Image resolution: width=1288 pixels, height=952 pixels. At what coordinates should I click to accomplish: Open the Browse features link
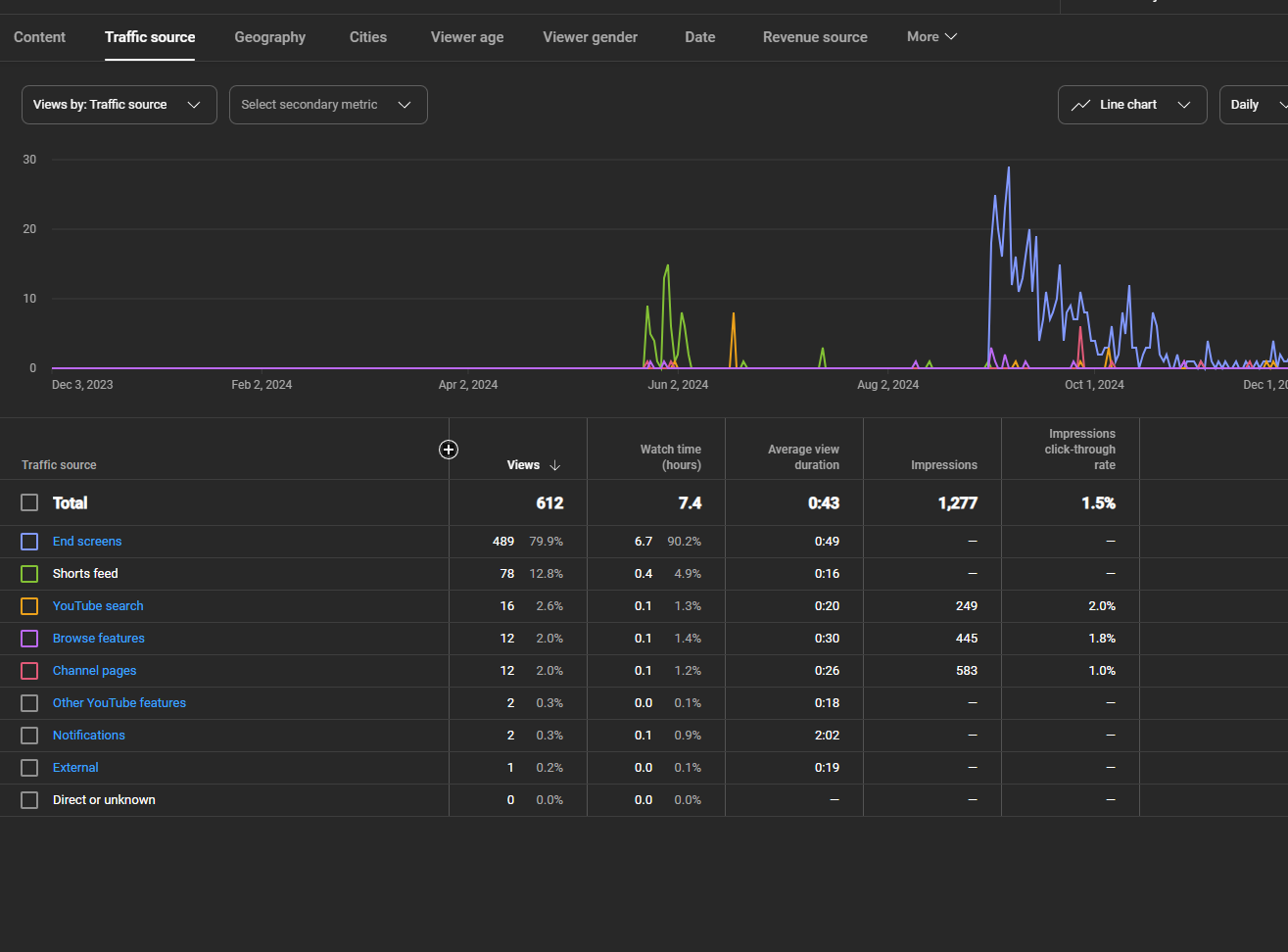point(99,639)
